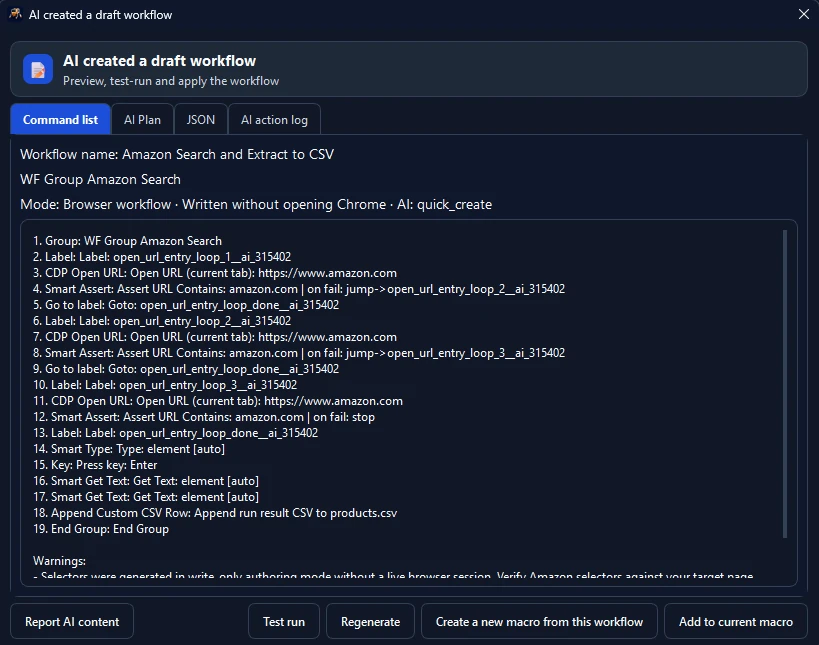819x645 pixels.
Task: Select step 14 Smart Type element line
Action: [x=129, y=449]
